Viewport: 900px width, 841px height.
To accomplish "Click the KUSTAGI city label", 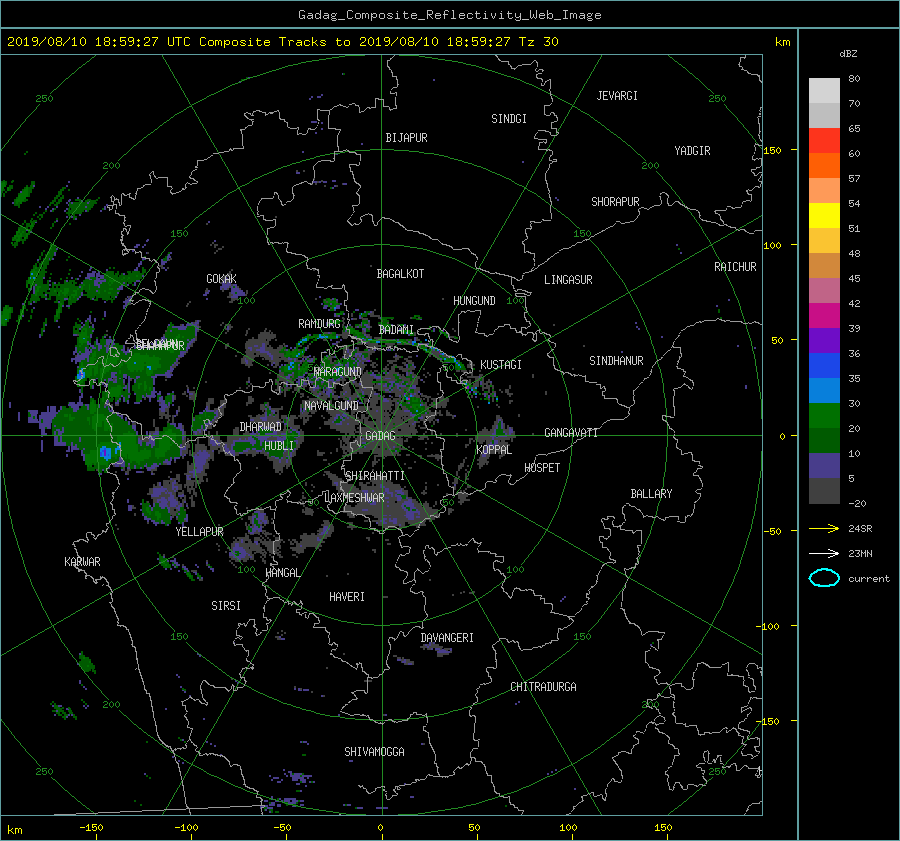I will [x=501, y=365].
